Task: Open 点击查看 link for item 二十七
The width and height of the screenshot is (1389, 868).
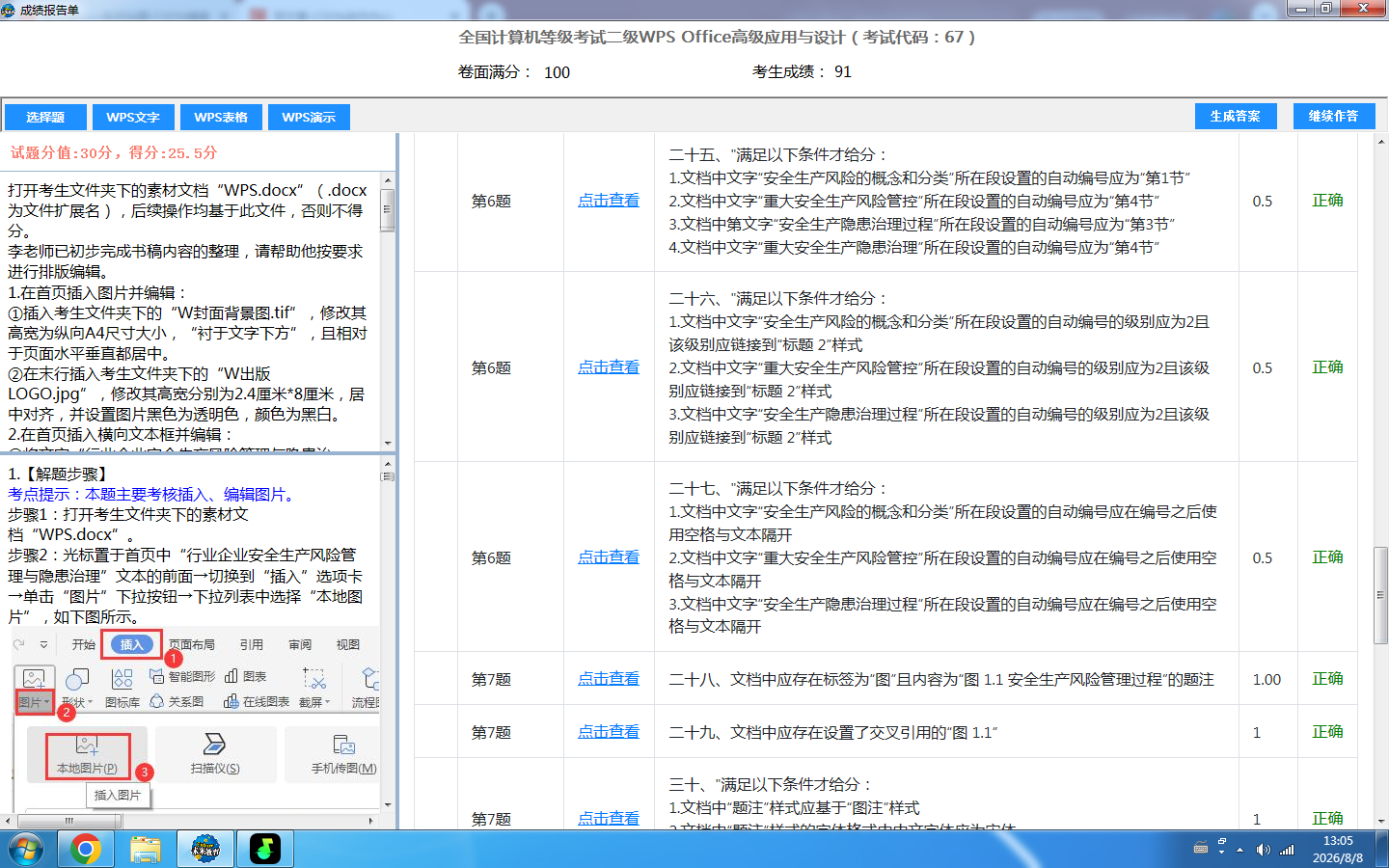Action: coord(609,557)
